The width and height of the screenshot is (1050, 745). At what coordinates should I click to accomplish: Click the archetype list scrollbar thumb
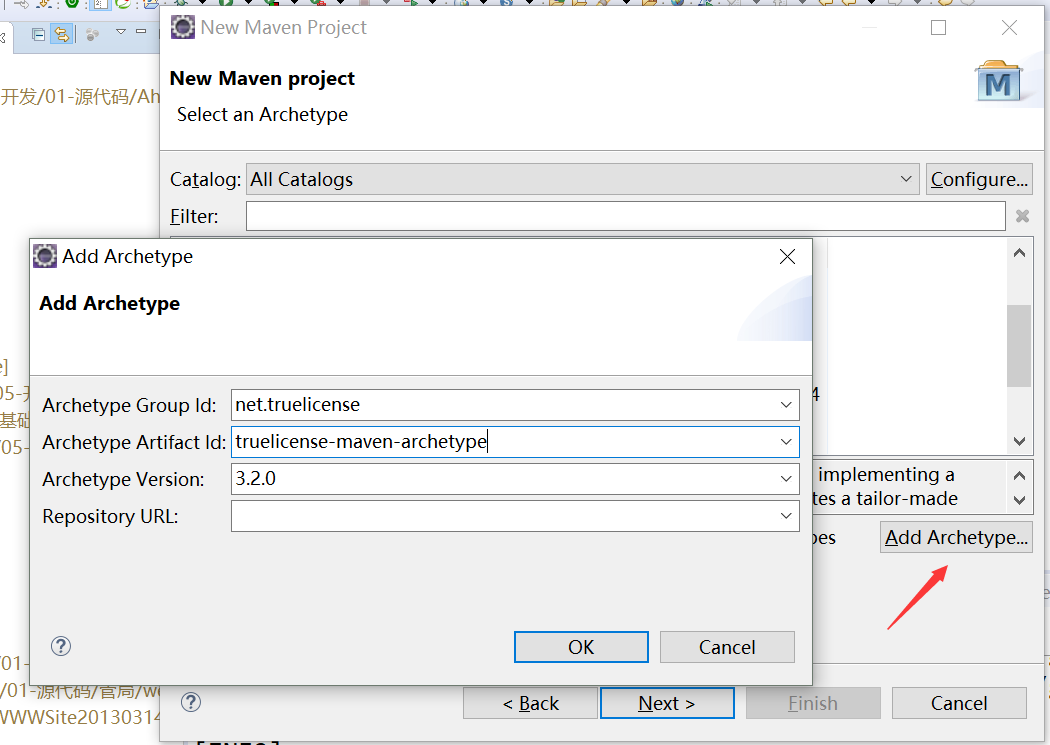tap(1019, 346)
